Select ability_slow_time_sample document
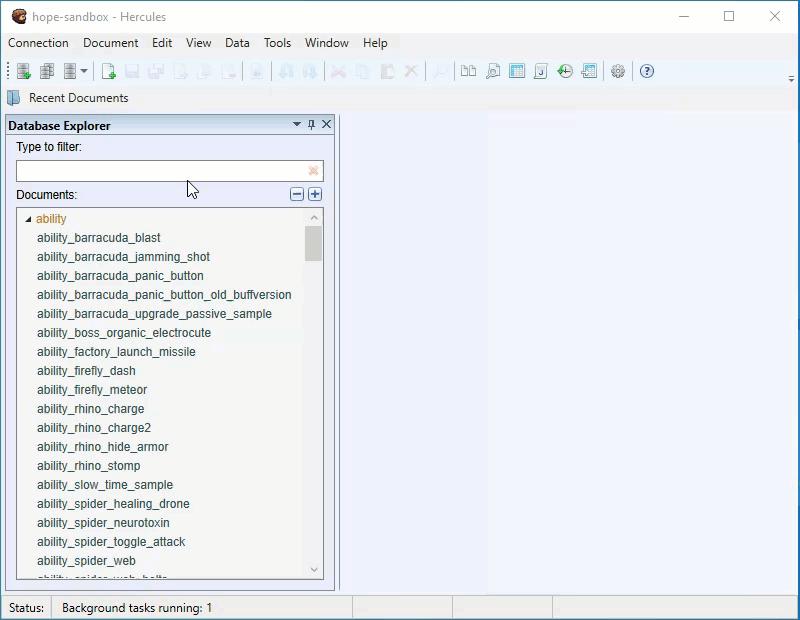Screen dimensions: 800x620 pos(105,485)
